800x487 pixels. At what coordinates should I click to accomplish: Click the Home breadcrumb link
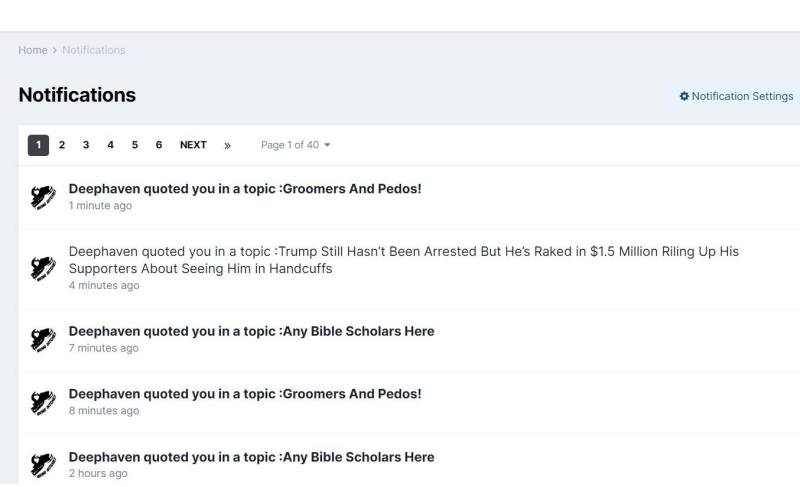coord(33,50)
